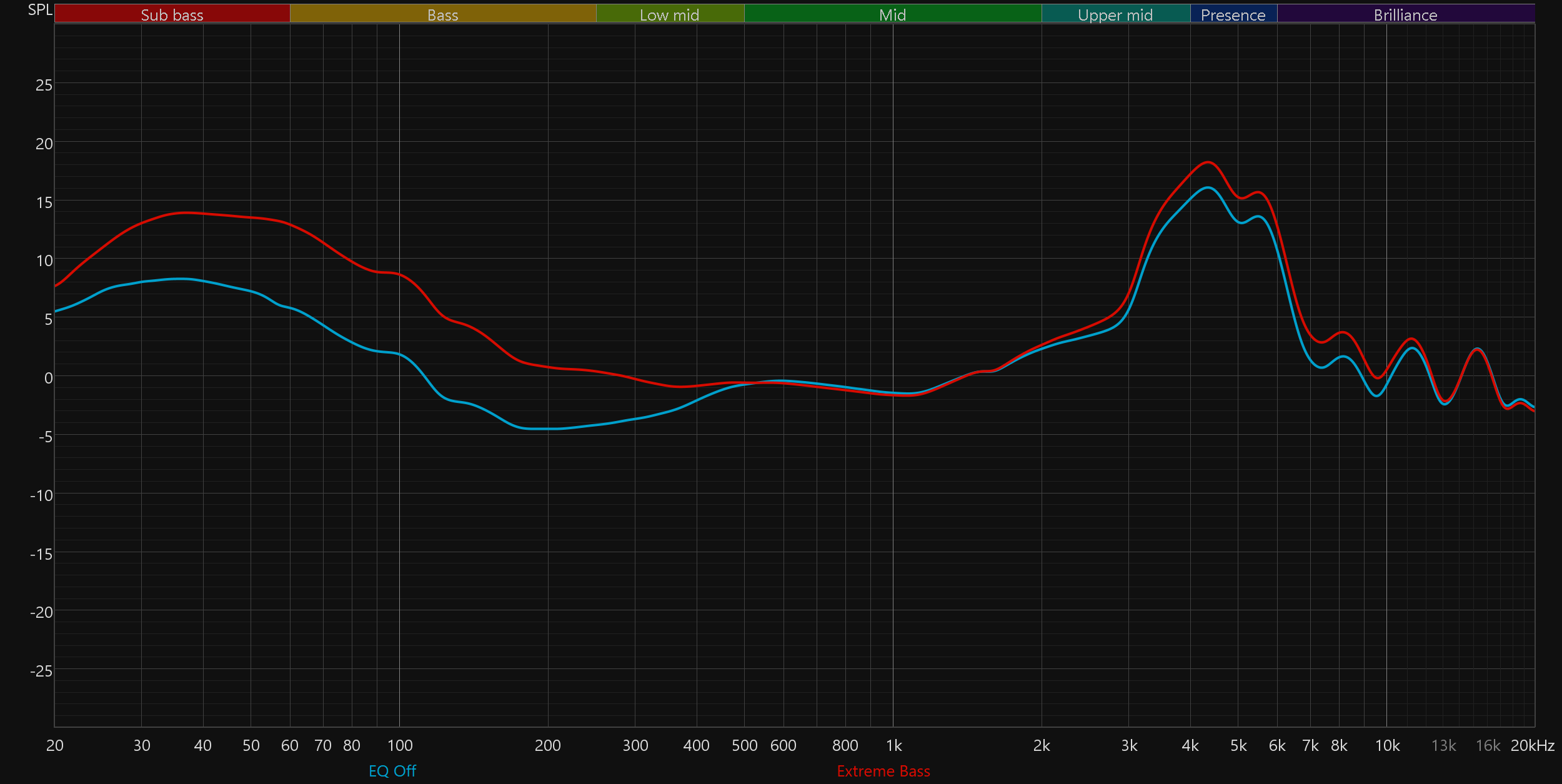Select the Presence band header
Image resolution: width=1562 pixels, height=784 pixels.
click(x=1233, y=14)
